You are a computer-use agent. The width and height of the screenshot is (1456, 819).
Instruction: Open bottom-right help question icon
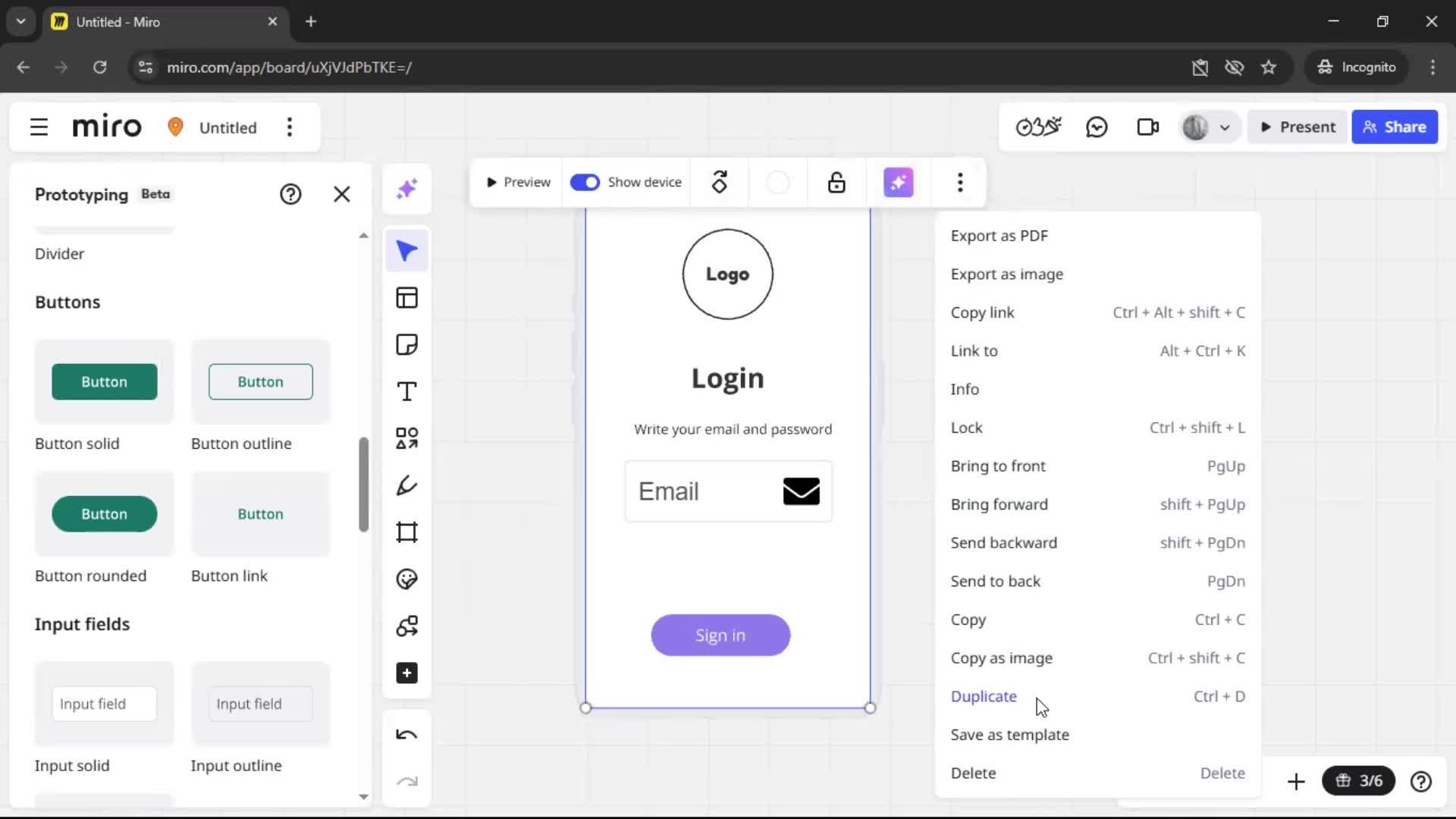tap(1421, 781)
